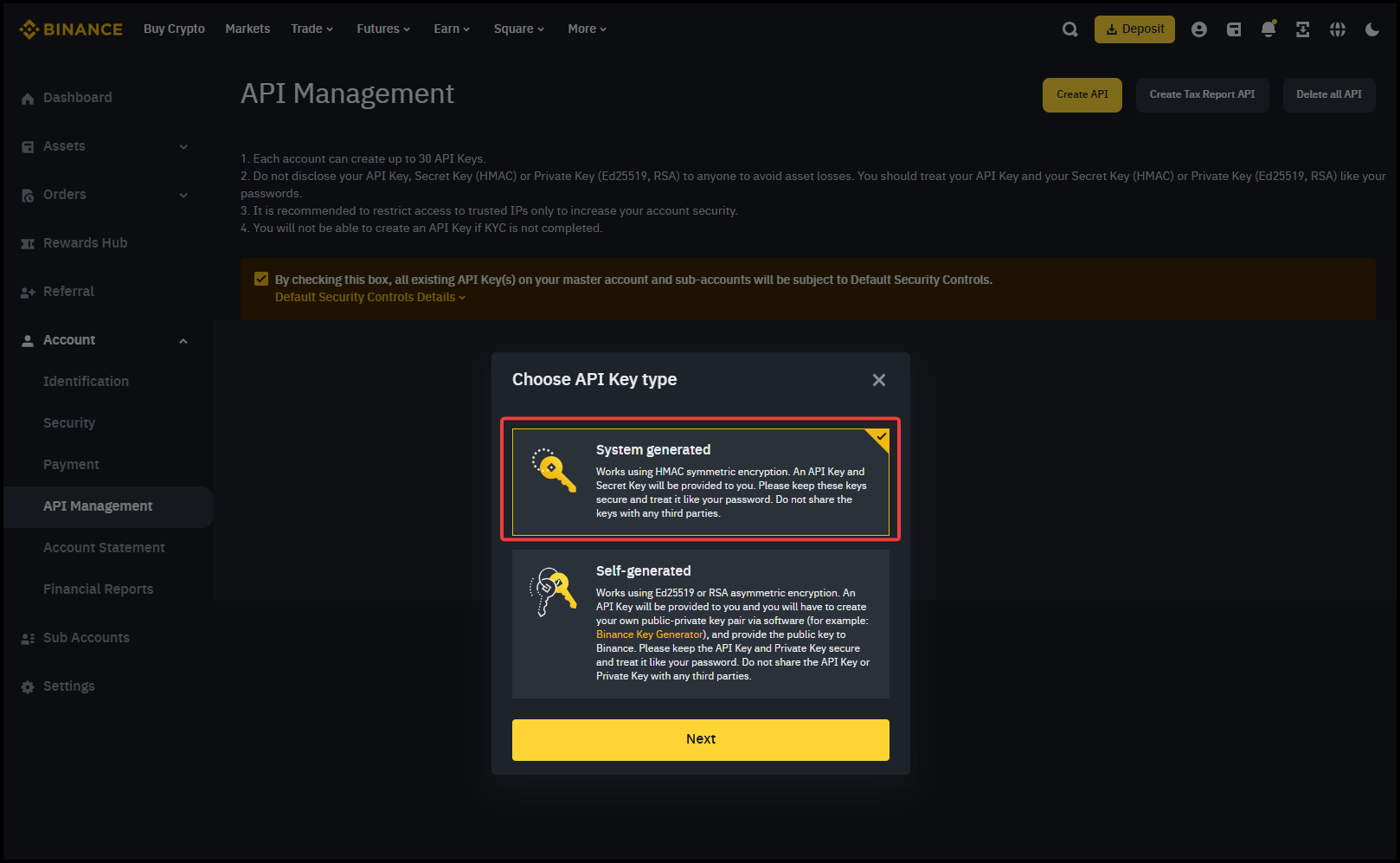Image resolution: width=1400 pixels, height=863 pixels.
Task: Open the notifications bell
Action: [1268, 29]
